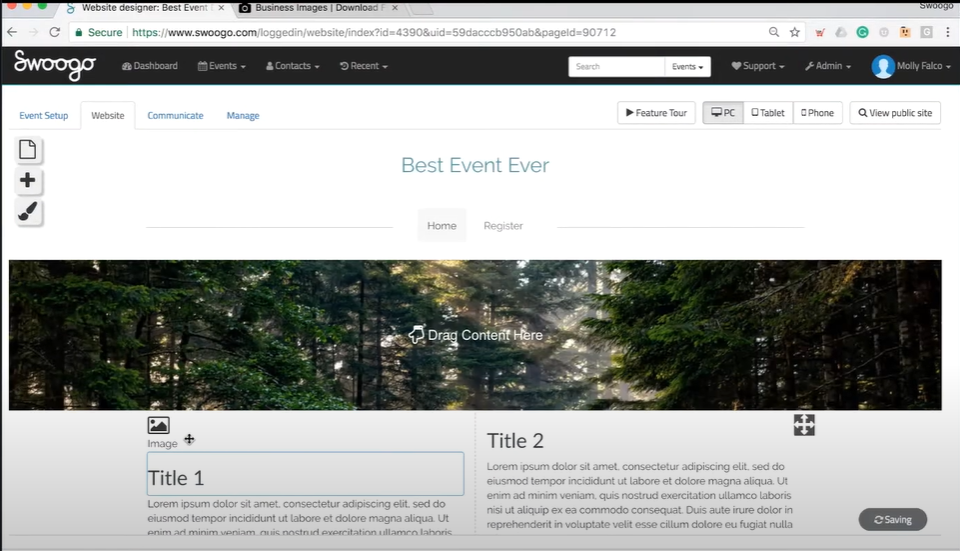Switch preview to PC view
Viewport: 960px width, 551px height.
(x=723, y=113)
